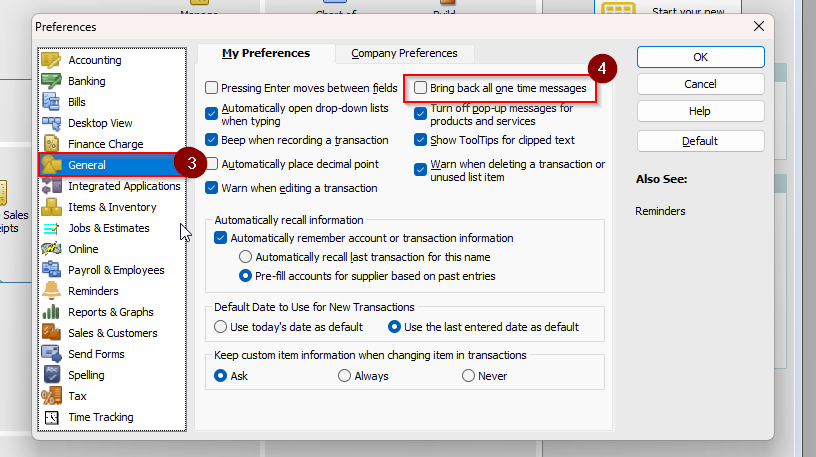Image resolution: width=816 pixels, height=457 pixels.
Task: Select Banking in the category list
Action: (86, 81)
